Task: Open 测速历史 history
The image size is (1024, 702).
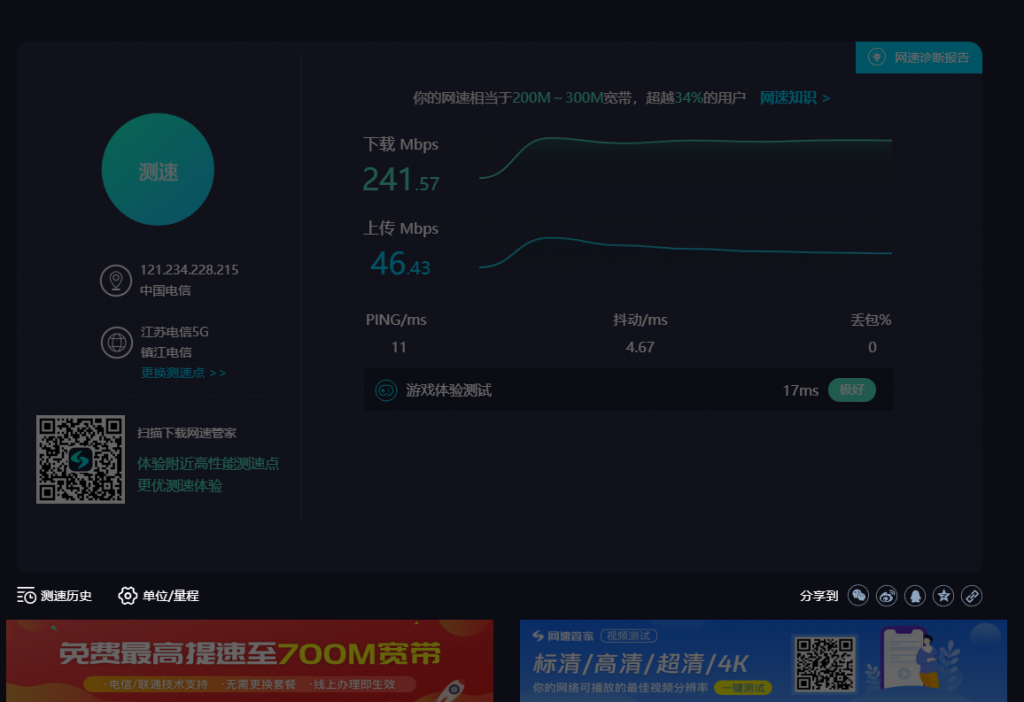Action: coord(55,596)
